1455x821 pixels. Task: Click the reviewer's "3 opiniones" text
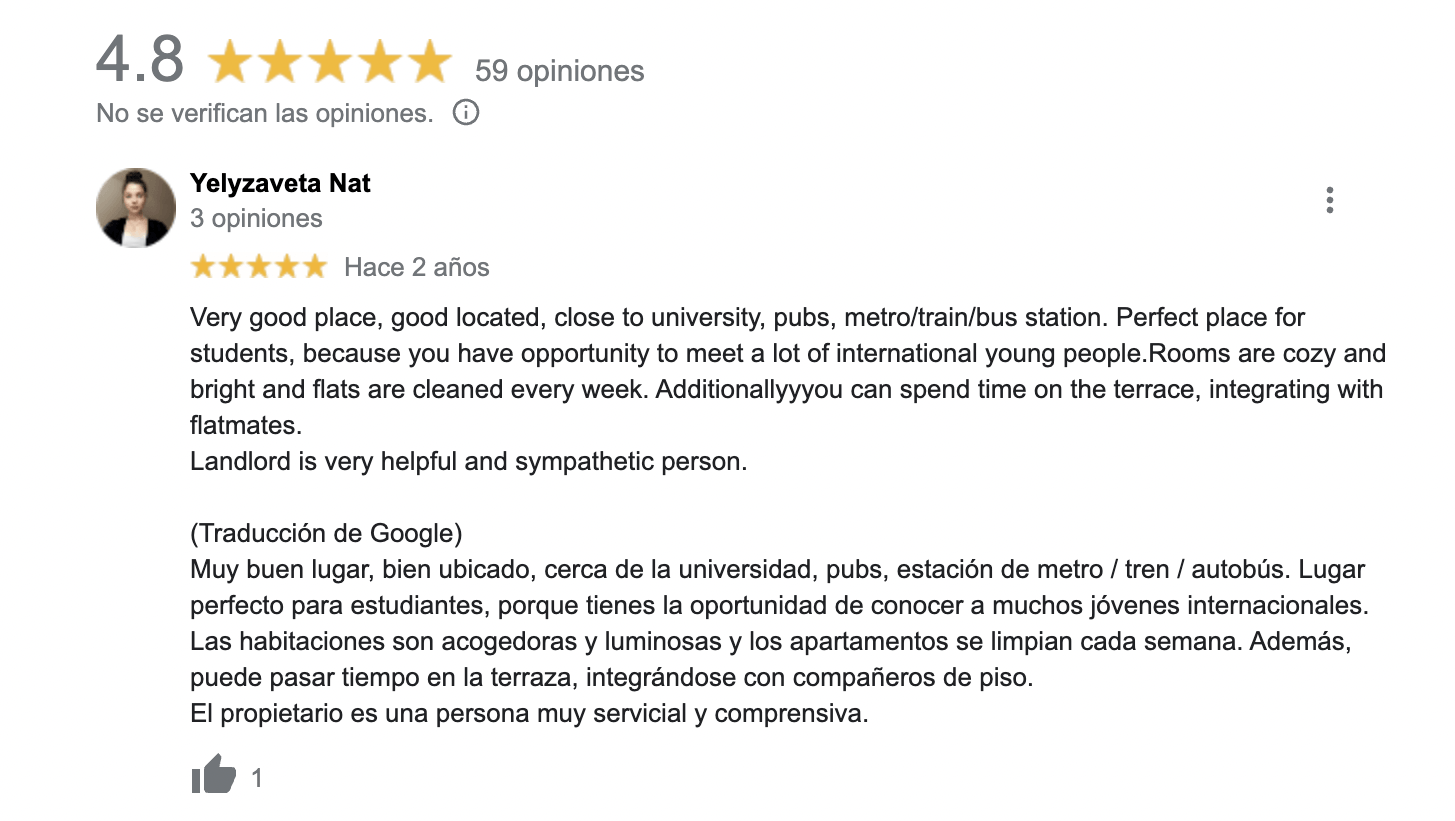click(256, 218)
